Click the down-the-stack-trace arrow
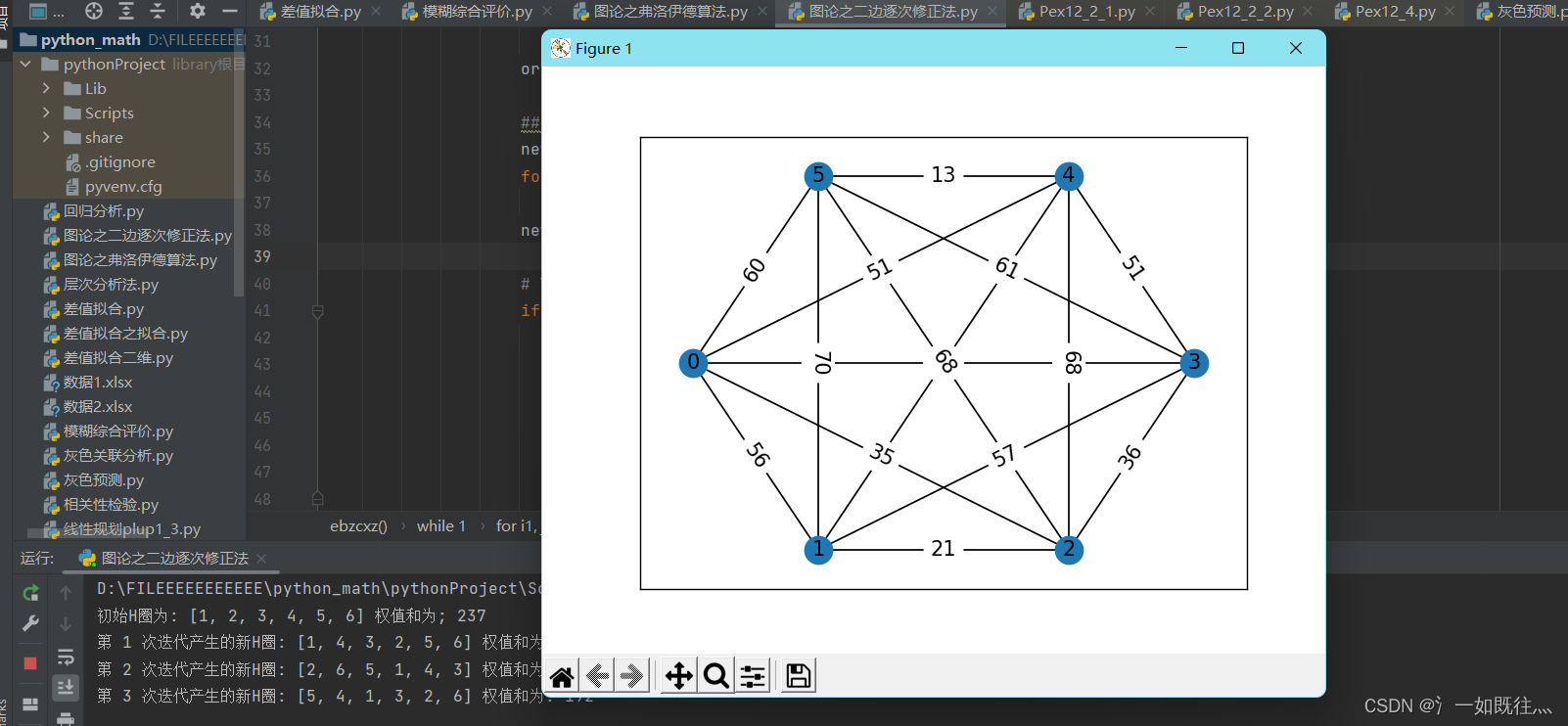Viewport: 1568px width, 726px height. click(x=66, y=623)
